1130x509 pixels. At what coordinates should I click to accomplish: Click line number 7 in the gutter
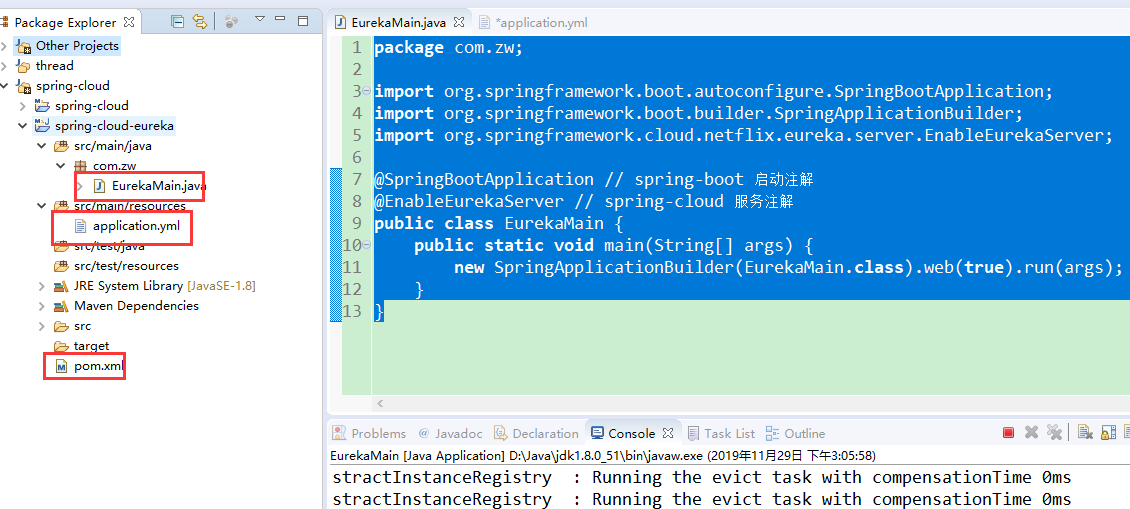click(x=357, y=180)
